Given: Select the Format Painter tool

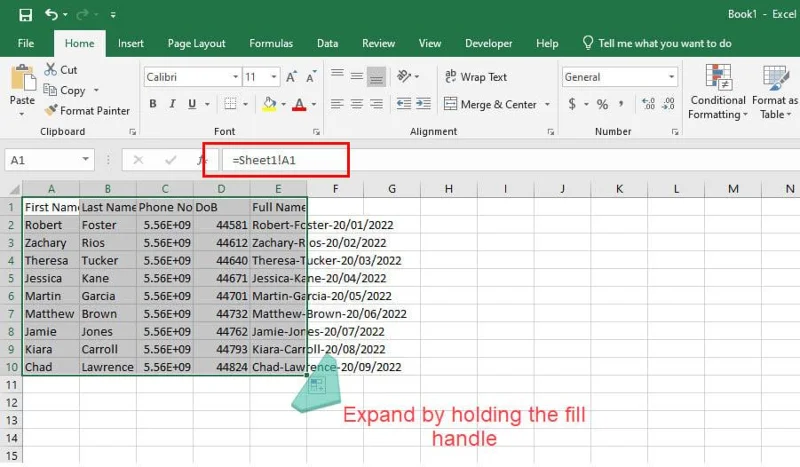Looking at the screenshot, I should (x=87, y=111).
